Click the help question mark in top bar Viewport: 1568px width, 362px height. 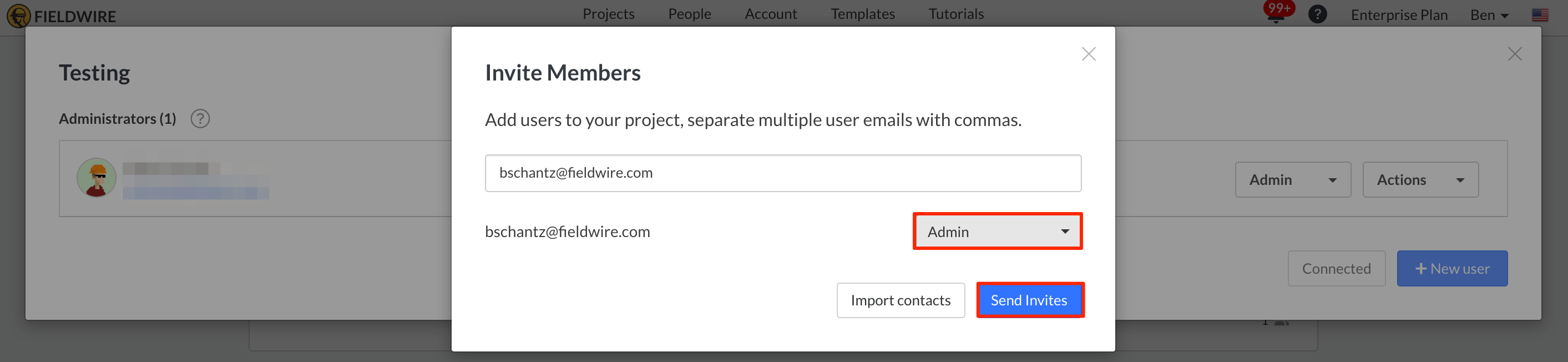tap(1317, 13)
